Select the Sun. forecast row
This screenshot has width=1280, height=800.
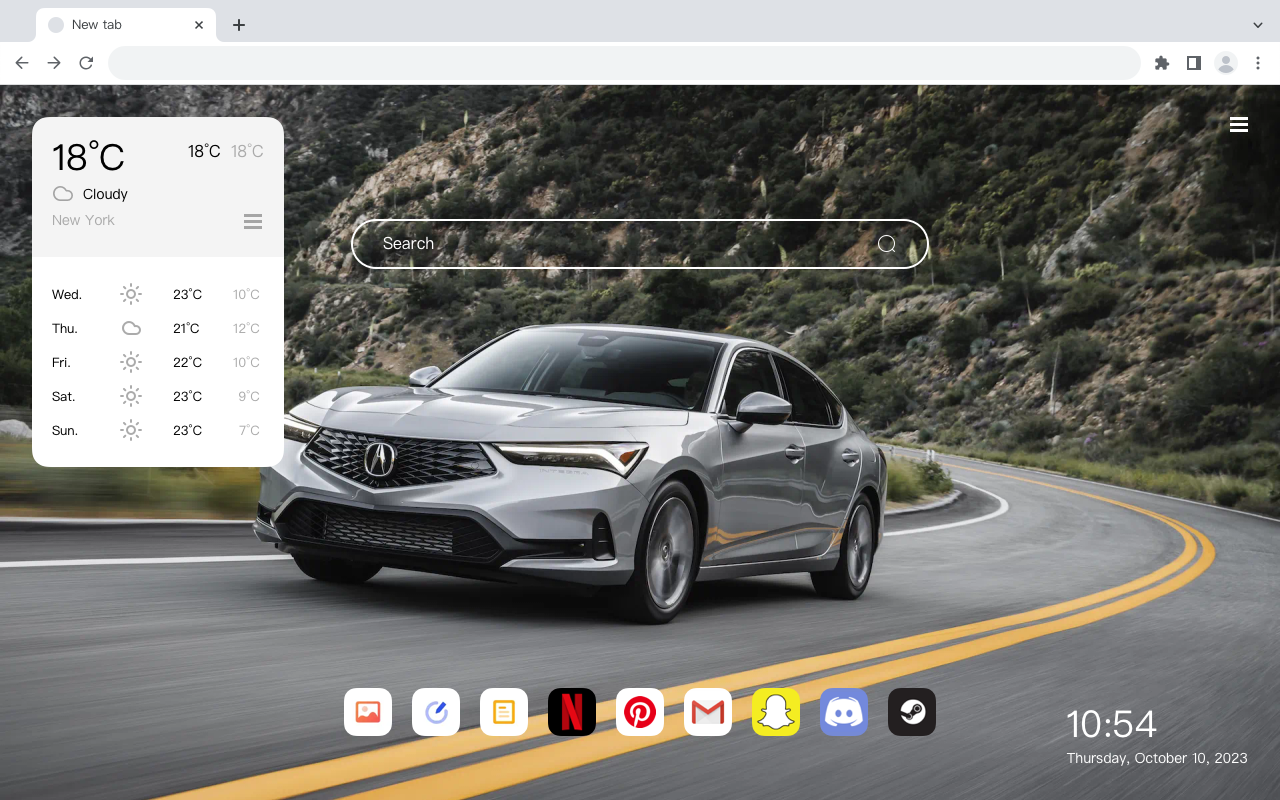click(x=158, y=430)
